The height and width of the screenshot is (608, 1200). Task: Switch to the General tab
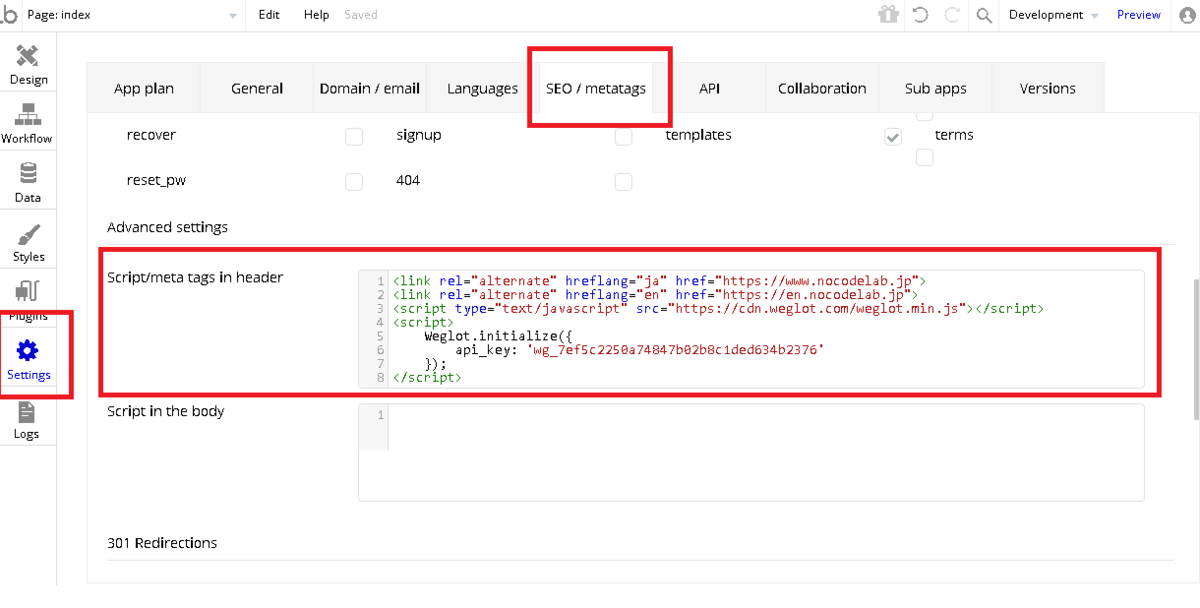257,88
